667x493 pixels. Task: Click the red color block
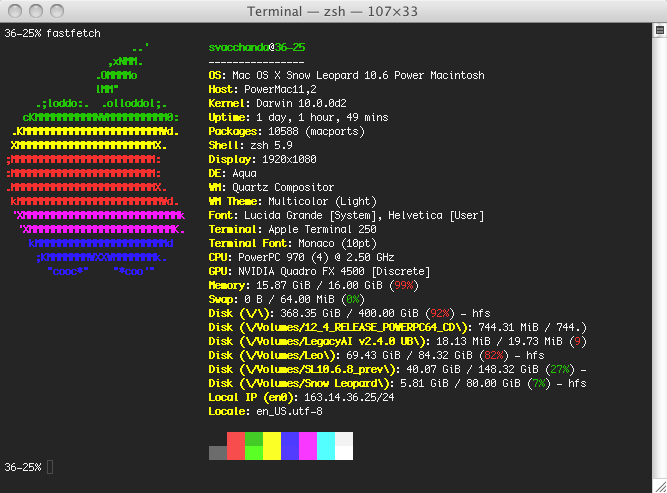pos(236,446)
